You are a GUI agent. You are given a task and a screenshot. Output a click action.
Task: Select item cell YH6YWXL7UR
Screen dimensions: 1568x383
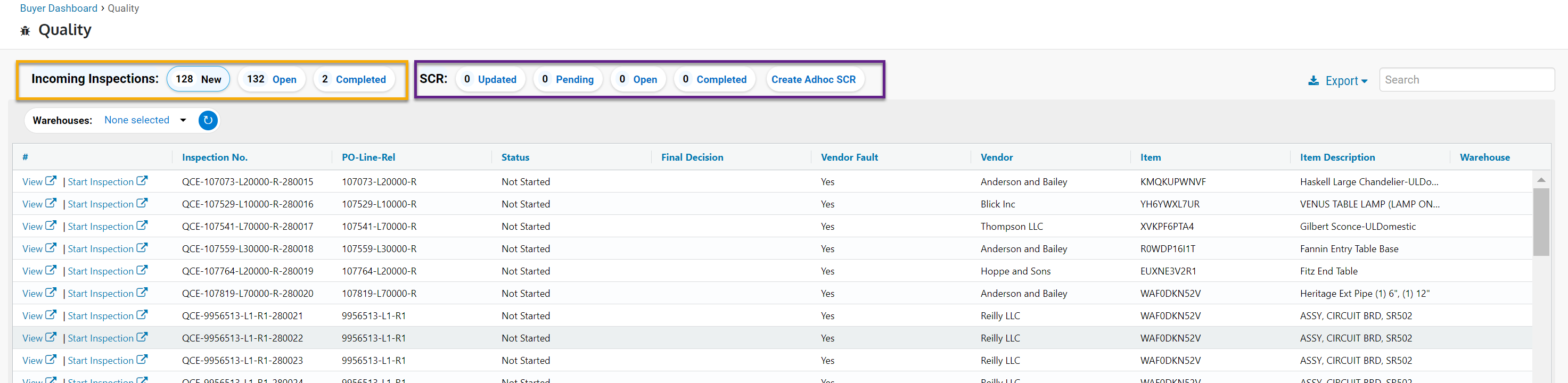(x=1170, y=204)
